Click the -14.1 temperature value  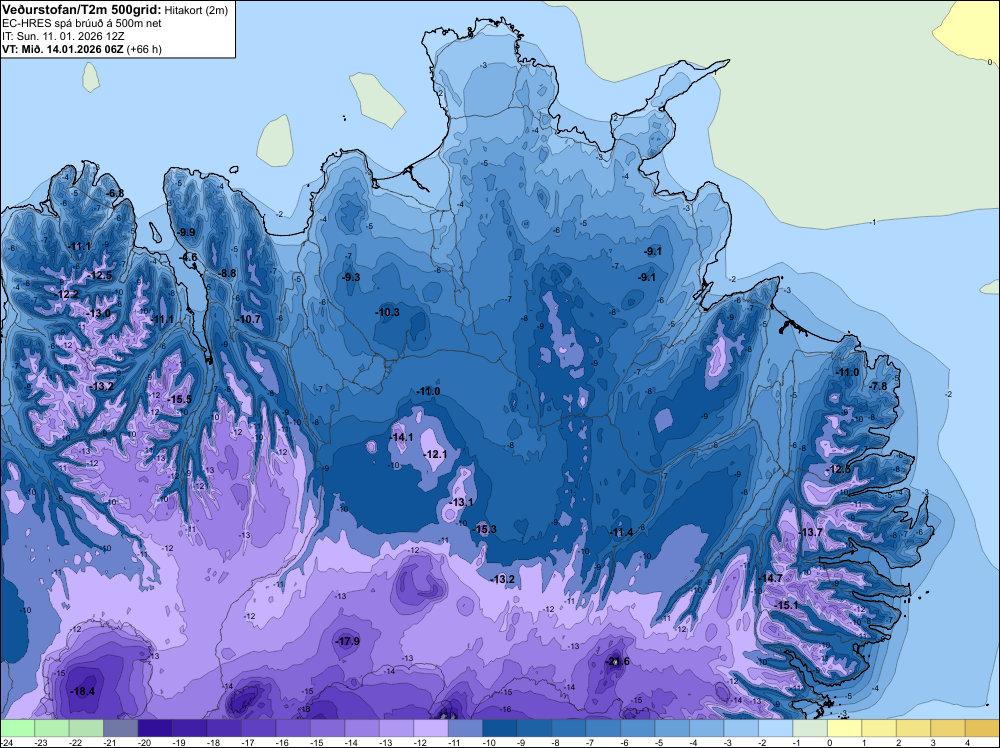[x=401, y=437]
